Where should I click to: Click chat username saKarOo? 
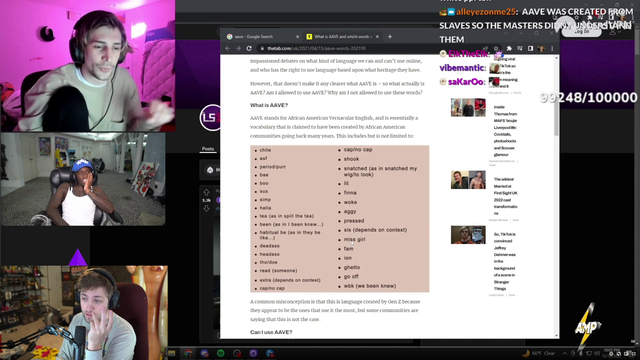466,82
